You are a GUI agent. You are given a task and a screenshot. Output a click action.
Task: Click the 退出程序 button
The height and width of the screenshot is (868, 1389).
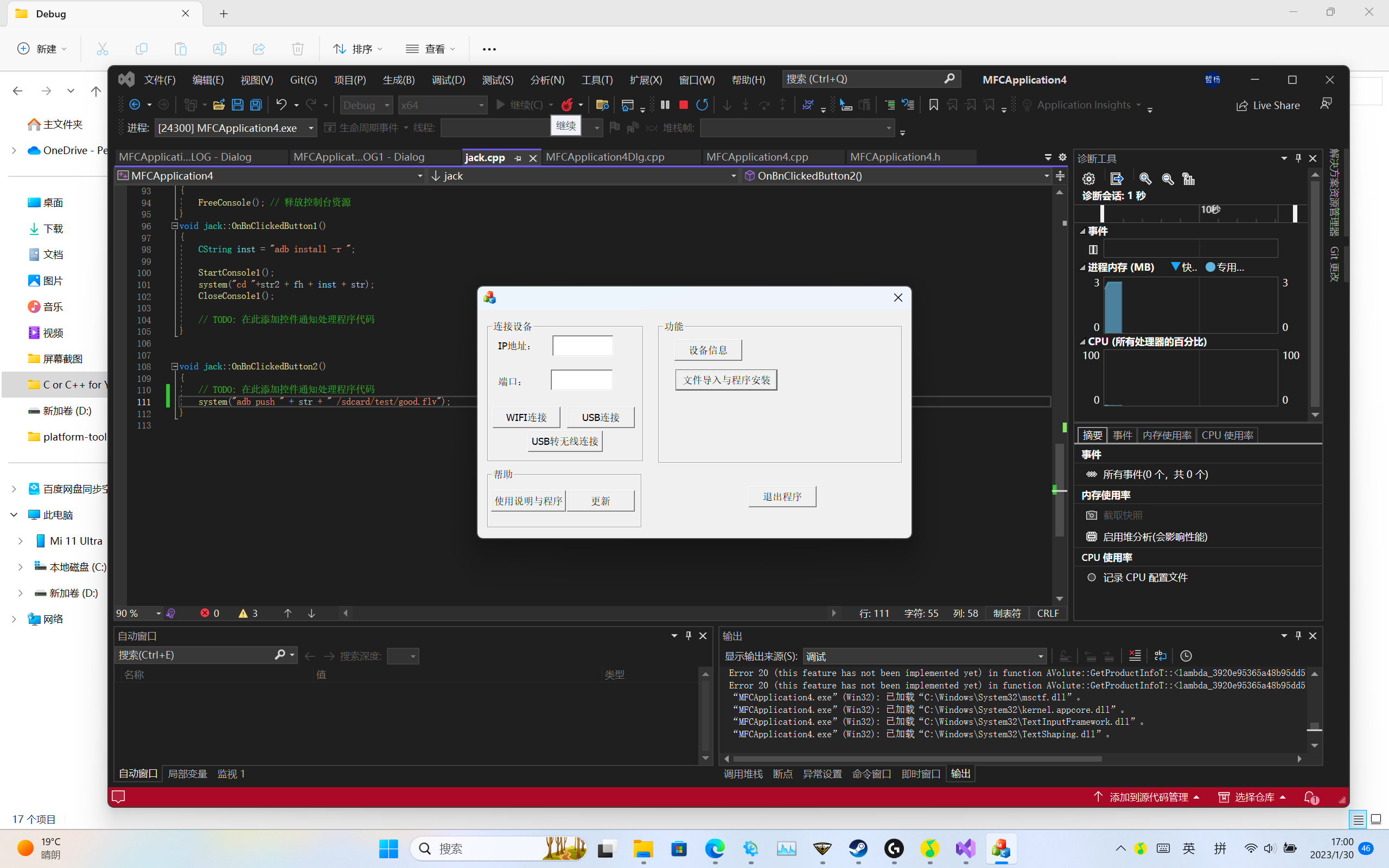(782, 496)
